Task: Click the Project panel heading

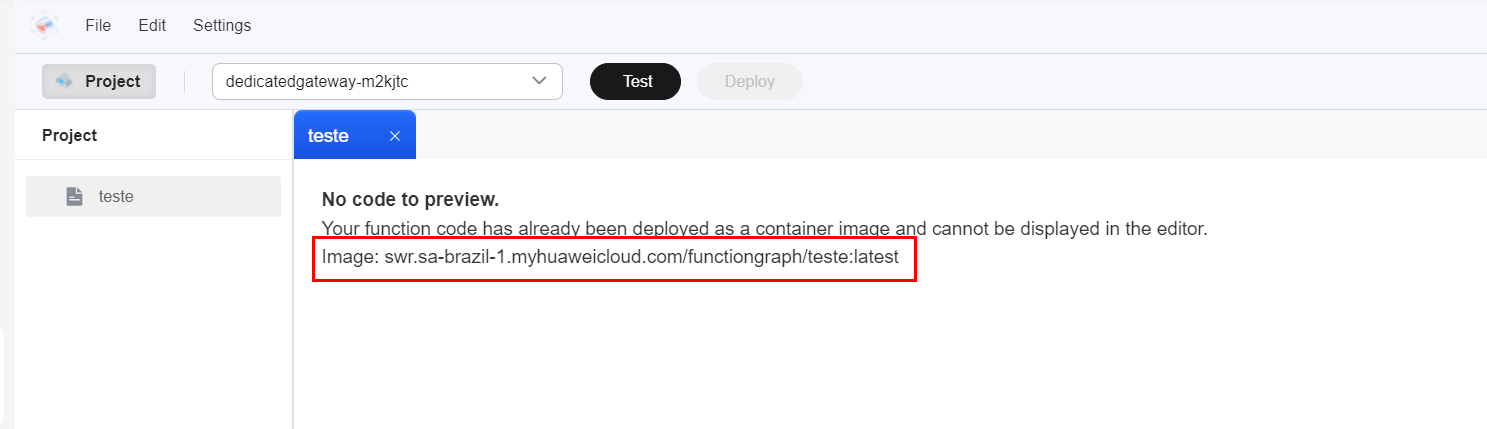Action: 70,135
